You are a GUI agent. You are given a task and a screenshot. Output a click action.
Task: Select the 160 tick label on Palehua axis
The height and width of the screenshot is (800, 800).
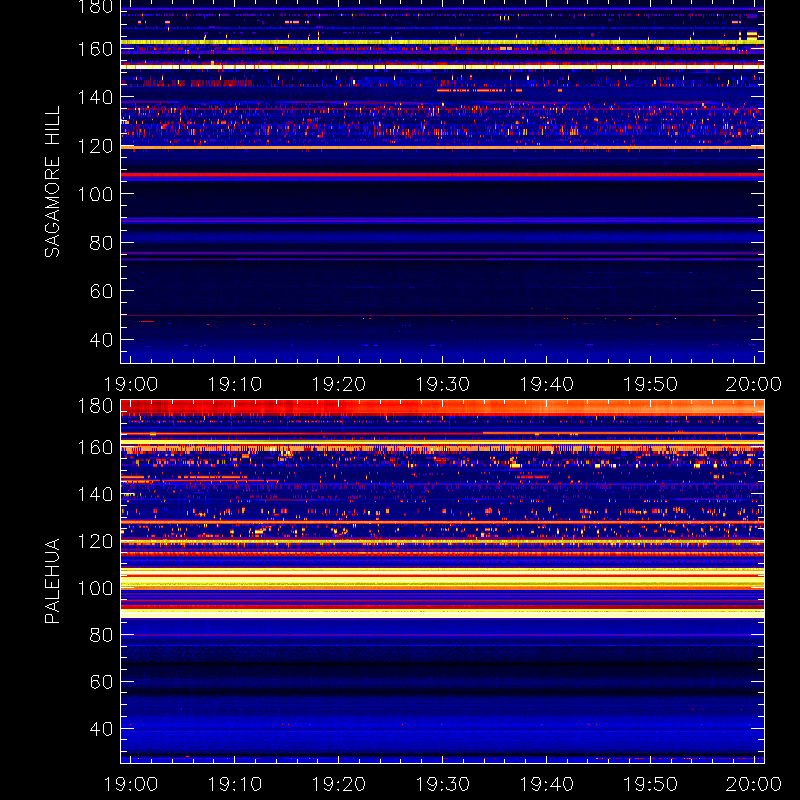[x=95, y=447]
